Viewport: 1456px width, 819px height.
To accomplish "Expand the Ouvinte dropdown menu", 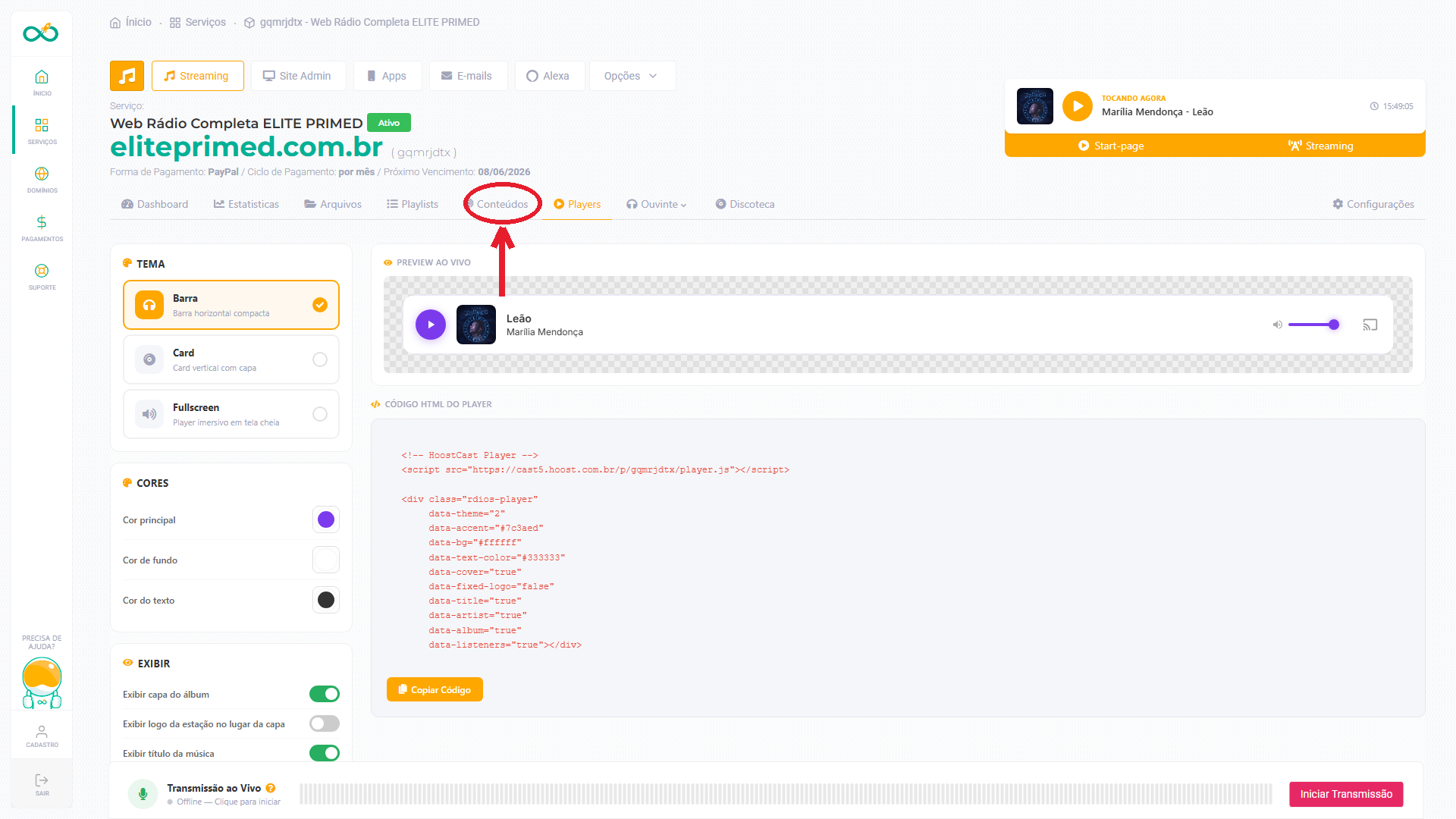I will tap(657, 204).
